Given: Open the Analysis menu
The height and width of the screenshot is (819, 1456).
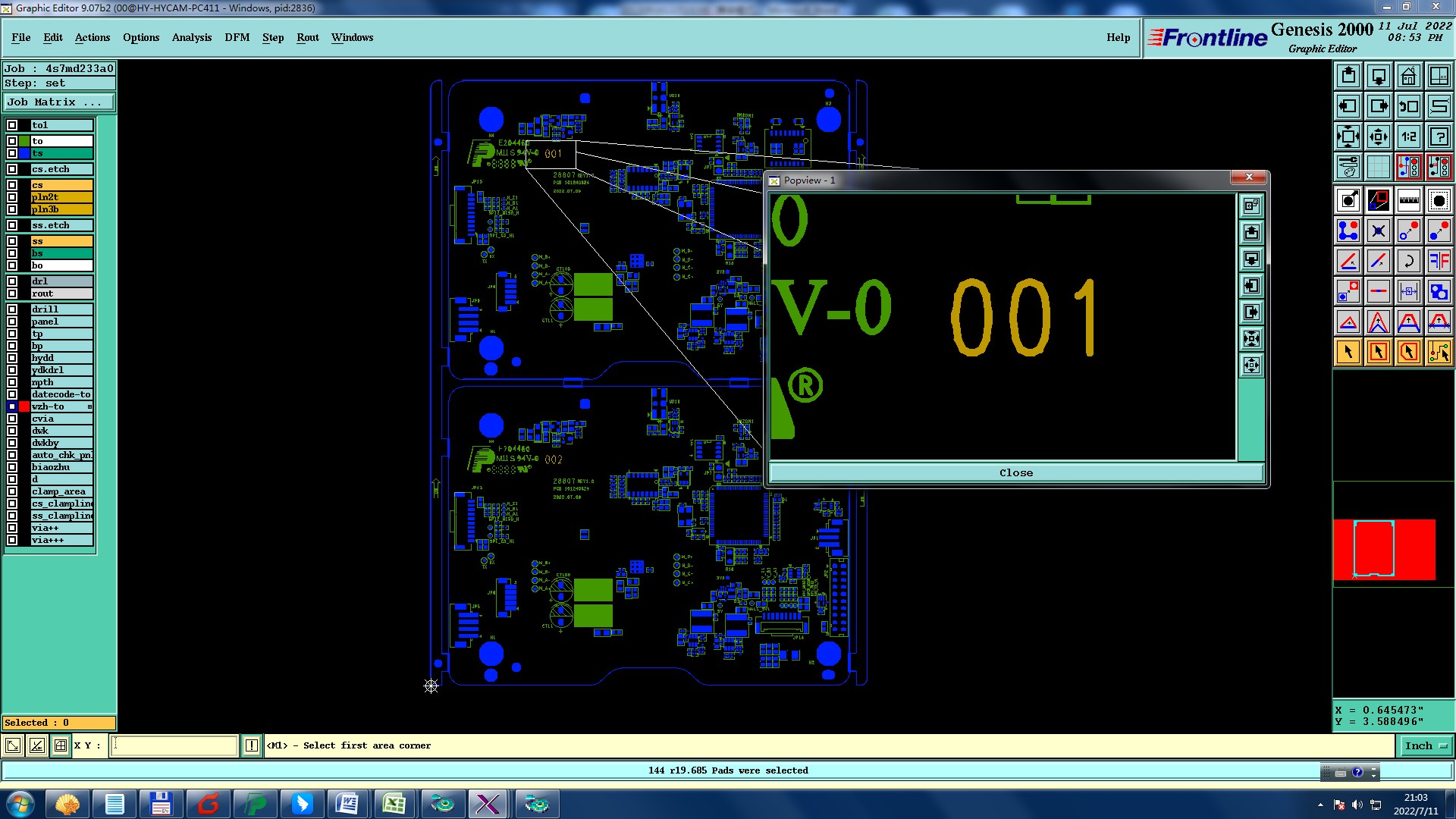Looking at the screenshot, I should coord(191,37).
